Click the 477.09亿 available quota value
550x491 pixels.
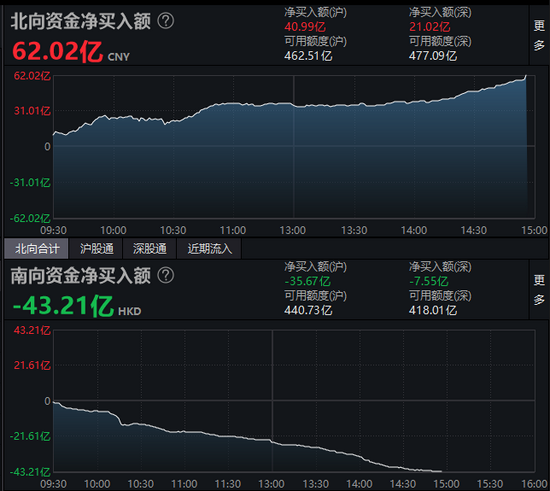(x=433, y=56)
